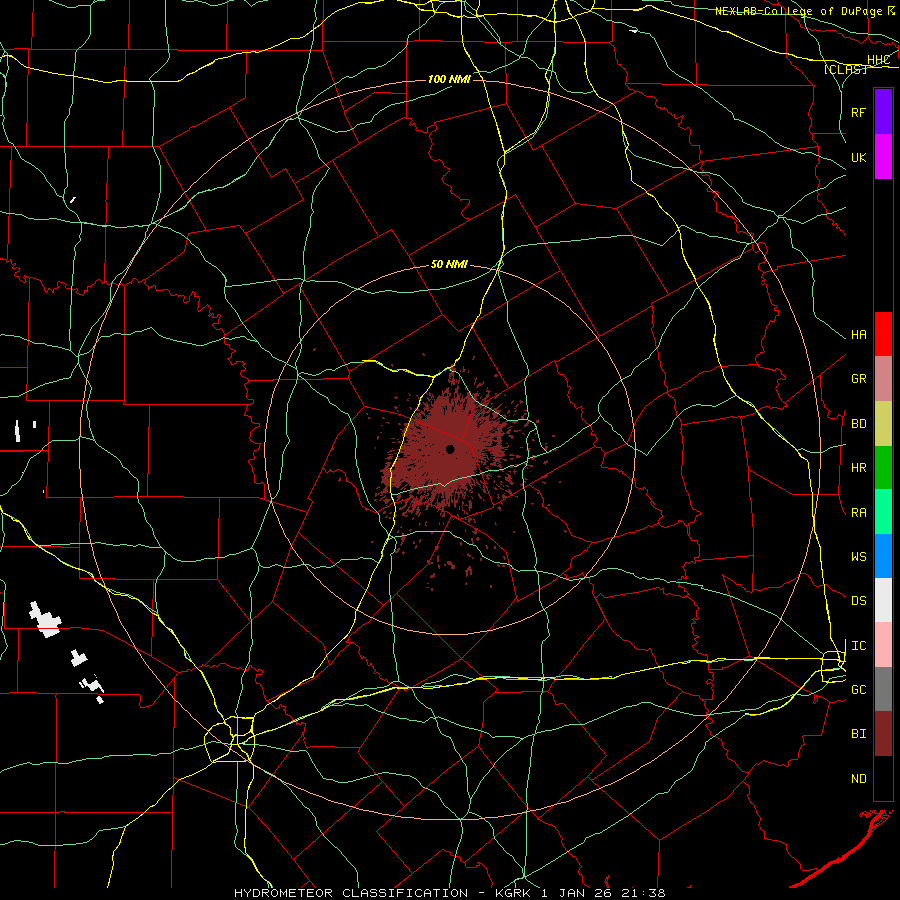Click the HA legend label
Viewport: 900px width, 900px height.
point(859,335)
